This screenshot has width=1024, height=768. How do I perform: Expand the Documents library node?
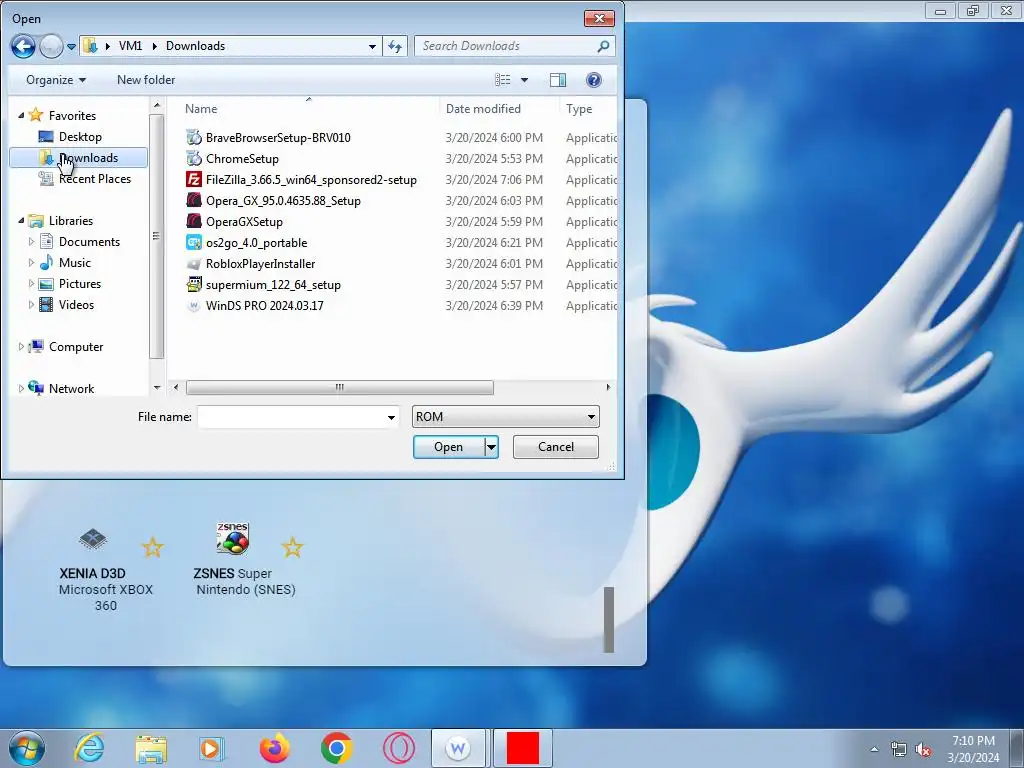click(x=31, y=242)
